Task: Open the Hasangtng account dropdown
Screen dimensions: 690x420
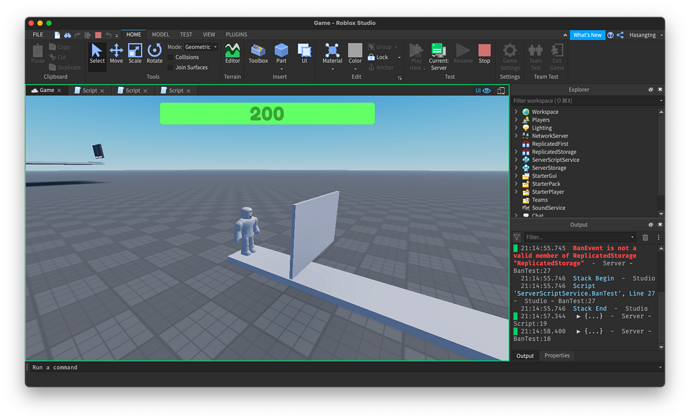Action: 662,35
